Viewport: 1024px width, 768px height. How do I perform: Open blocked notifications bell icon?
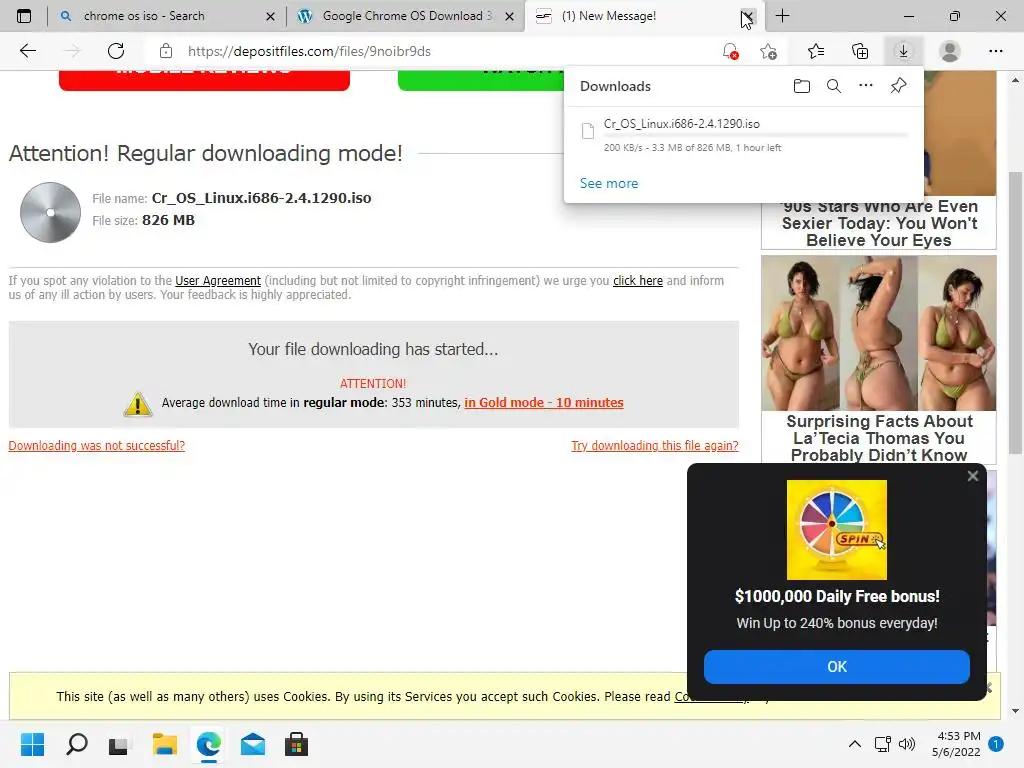730,51
